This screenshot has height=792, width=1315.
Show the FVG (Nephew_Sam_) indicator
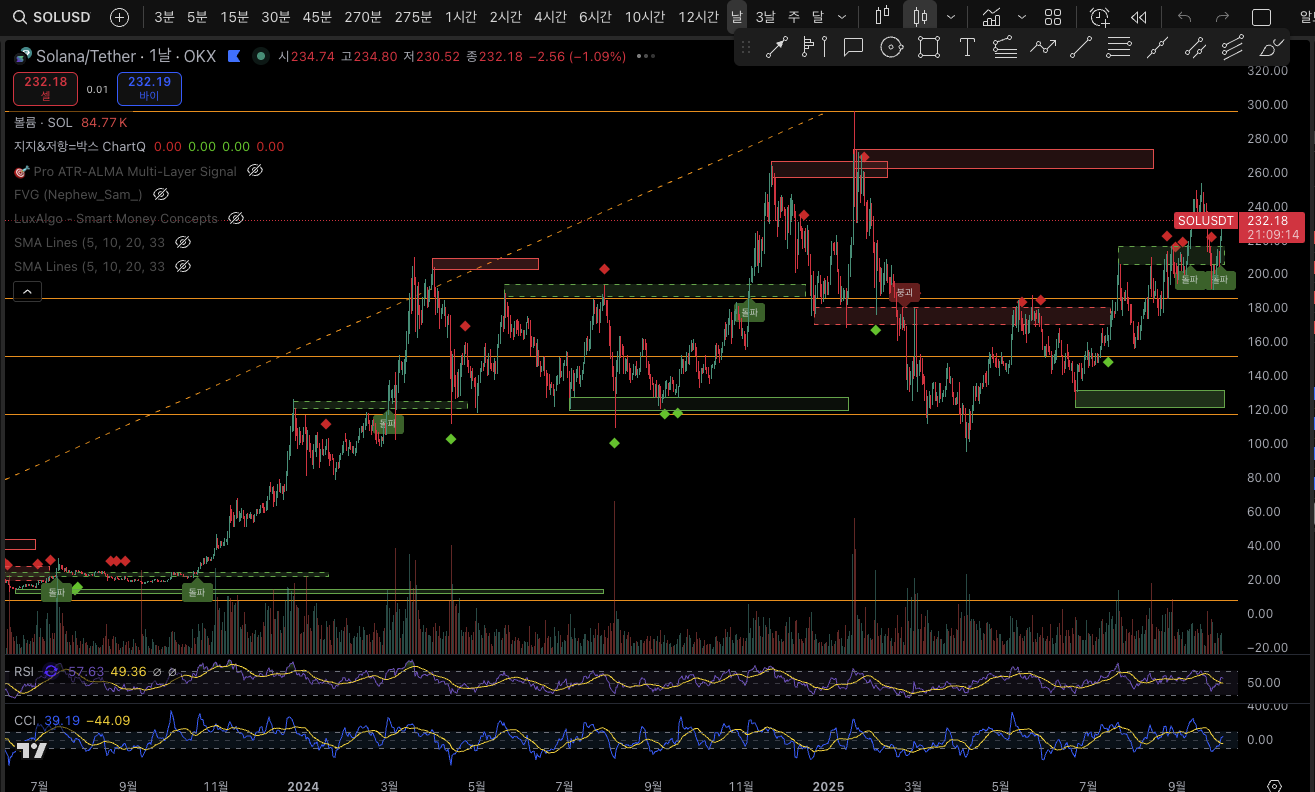[x=161, y=194]
